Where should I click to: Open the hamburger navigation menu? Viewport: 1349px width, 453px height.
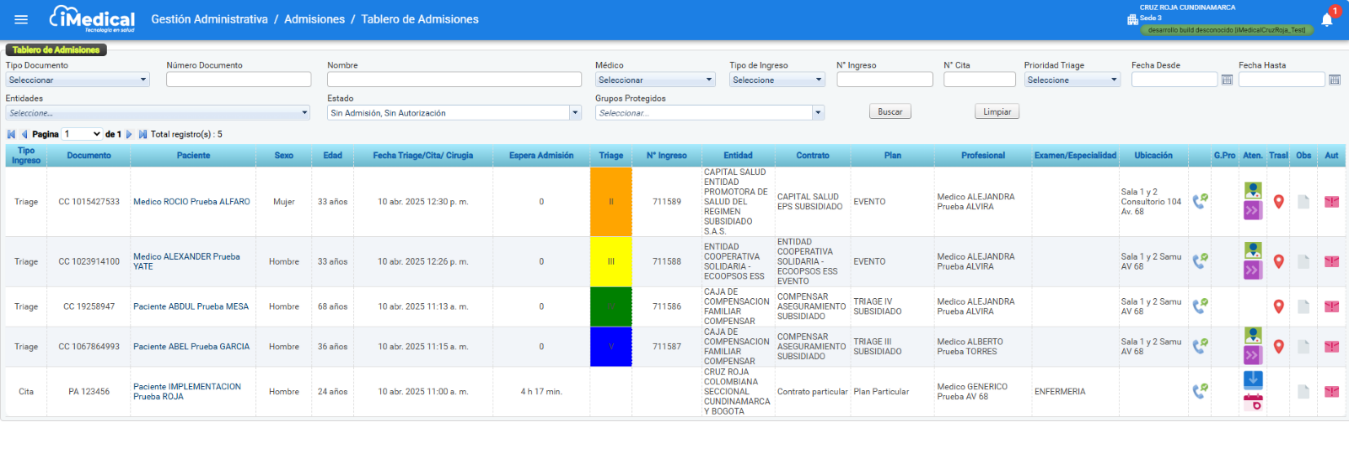point(21,19)
